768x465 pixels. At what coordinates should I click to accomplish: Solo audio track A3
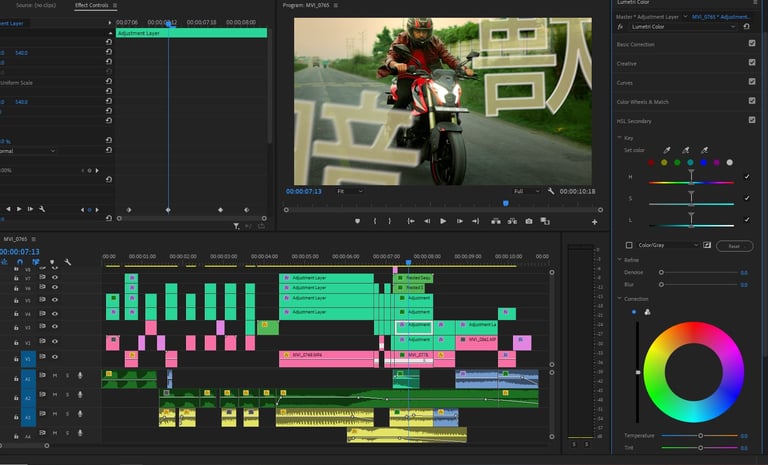[x=68, y=414]
